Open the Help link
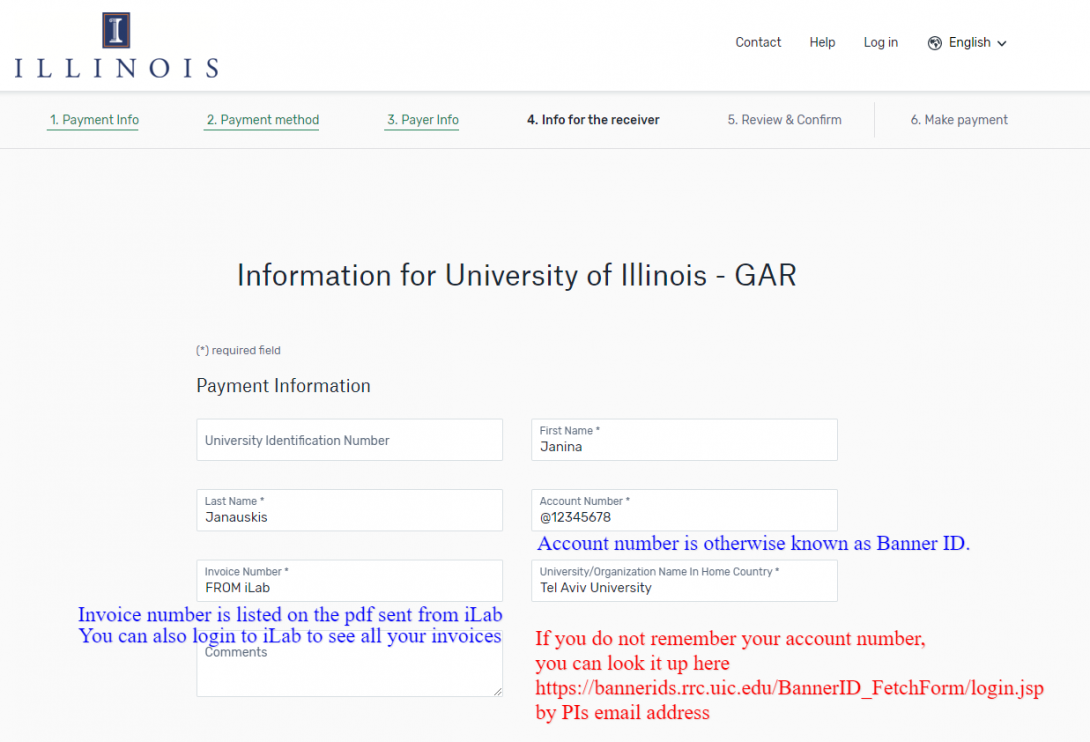1090x742 pixels. (x=822, y=42)
